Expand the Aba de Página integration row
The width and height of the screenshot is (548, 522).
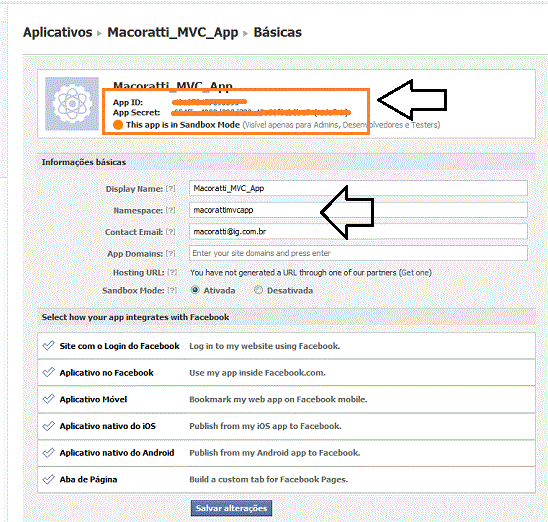coord(287,479)
